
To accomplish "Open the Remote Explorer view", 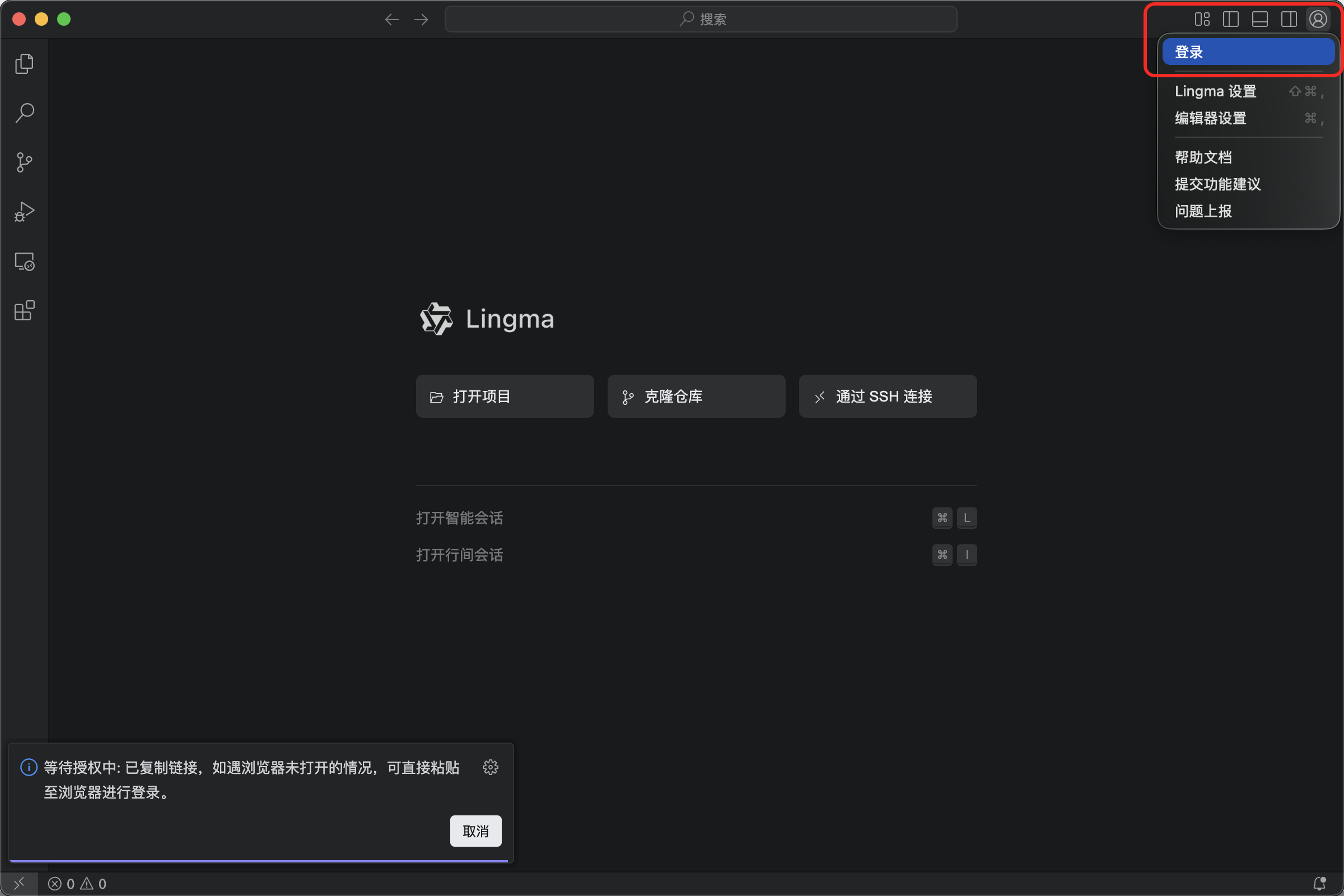I will (24, 262).
